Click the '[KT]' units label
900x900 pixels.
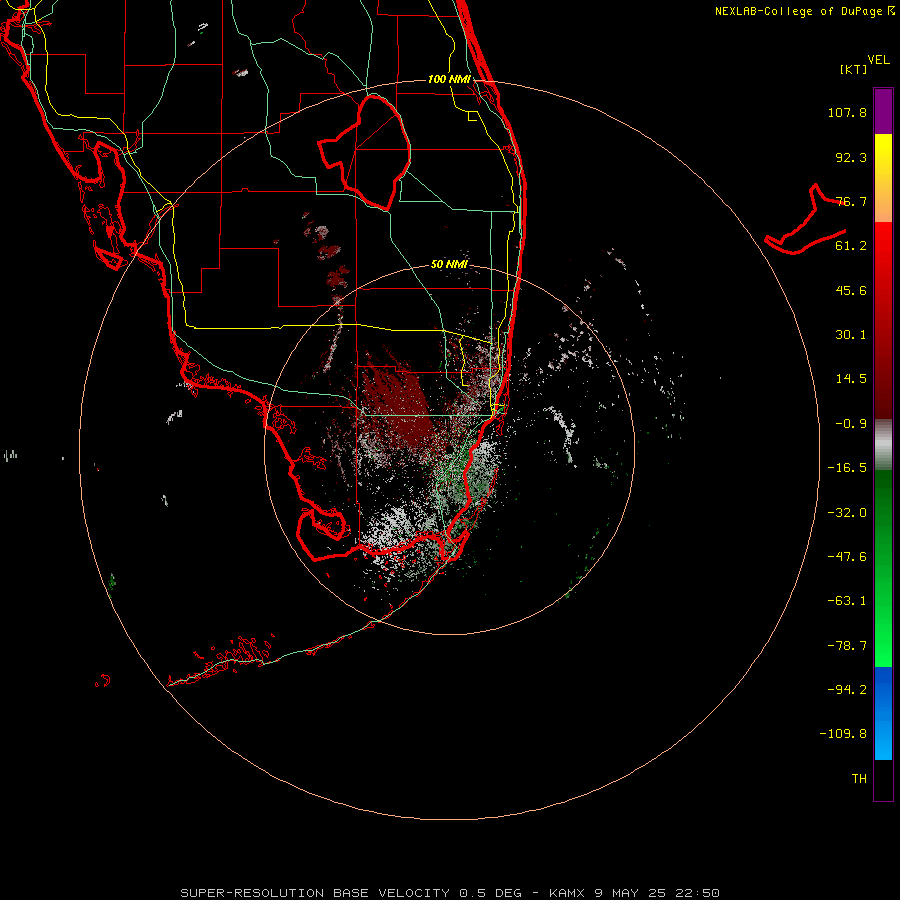(854, 69)
